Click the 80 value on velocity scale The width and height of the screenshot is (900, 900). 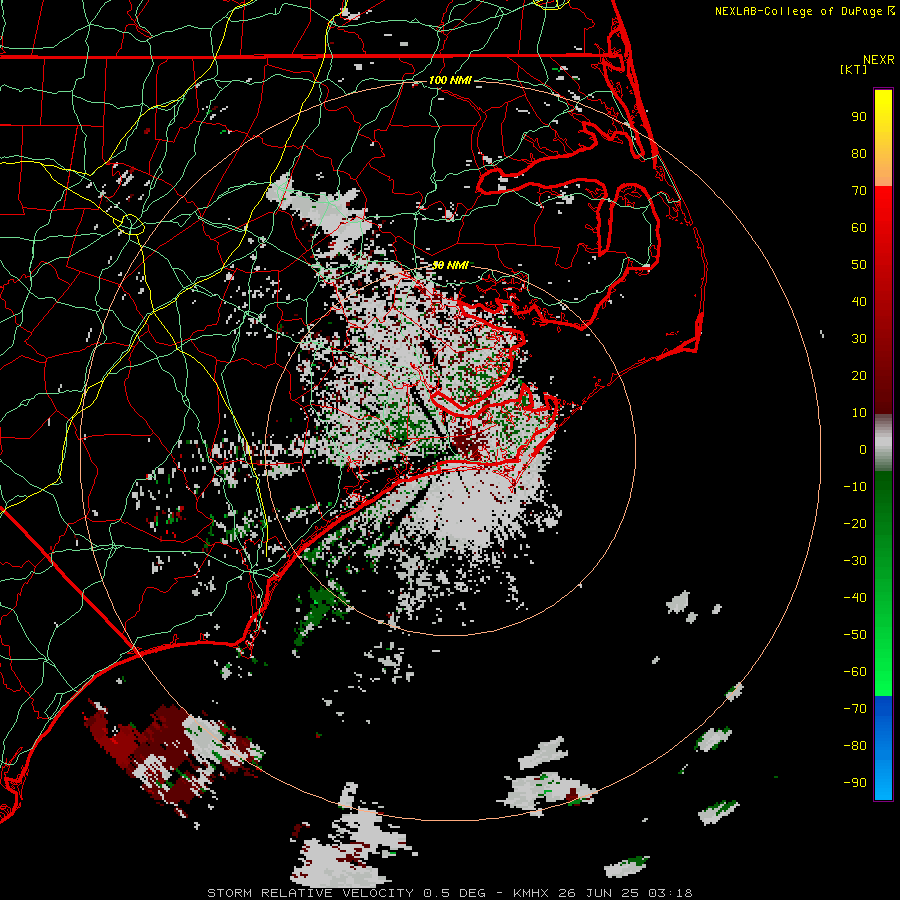click(x=859, y=153)
